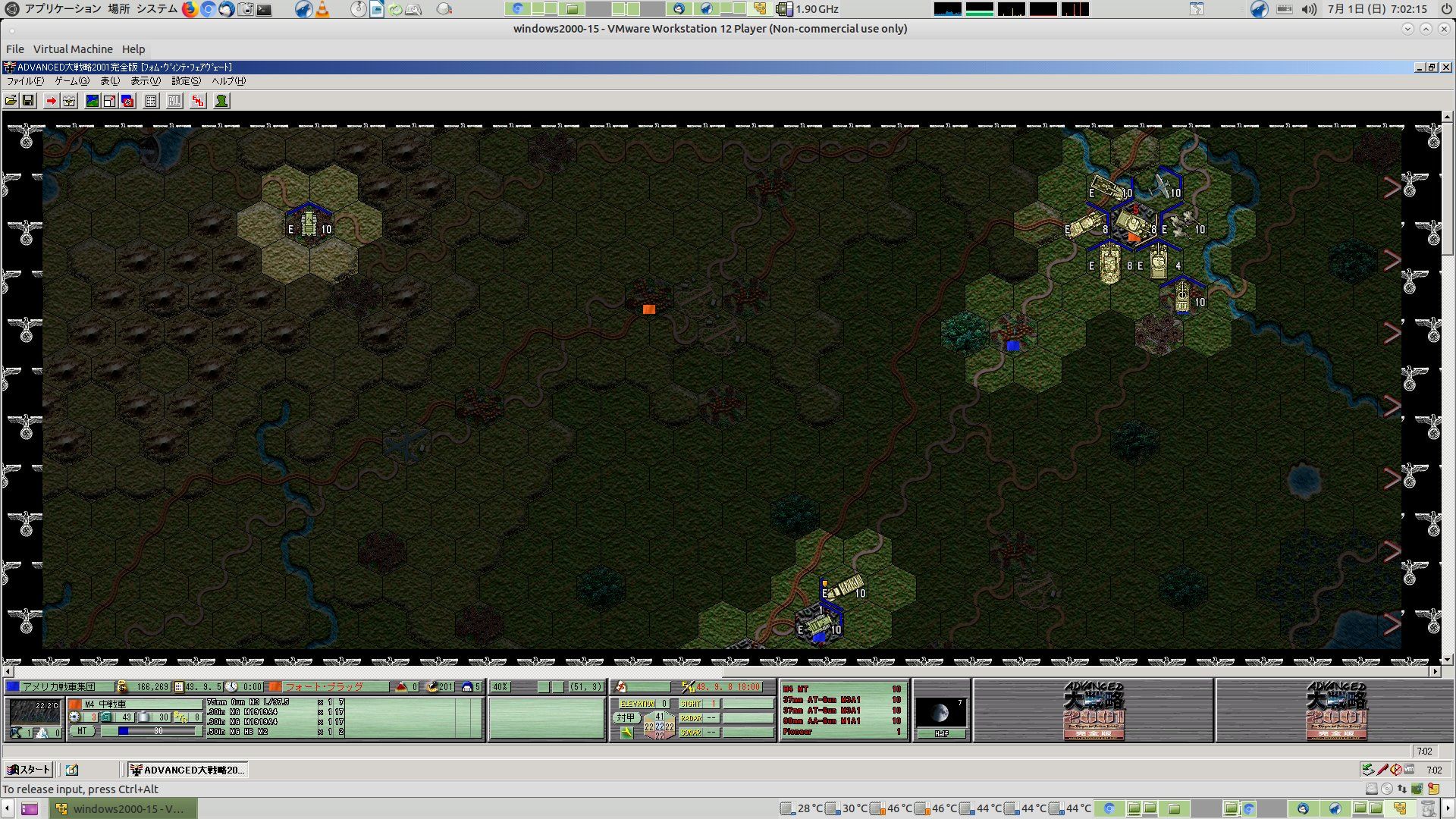Click the スタート start button

pyautogui.click(x=28, y=770)
